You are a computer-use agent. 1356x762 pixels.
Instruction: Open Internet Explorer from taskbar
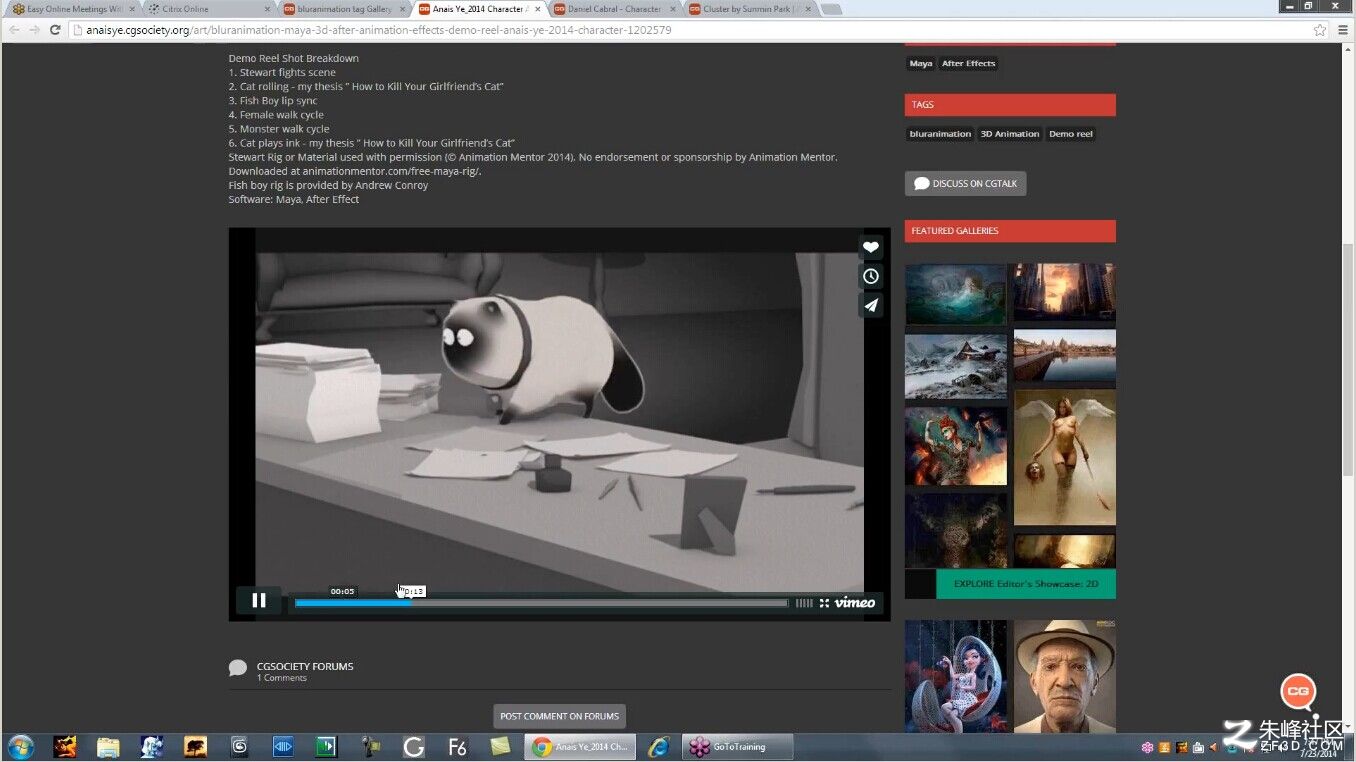pyautogui.click(x=658, y=747)
